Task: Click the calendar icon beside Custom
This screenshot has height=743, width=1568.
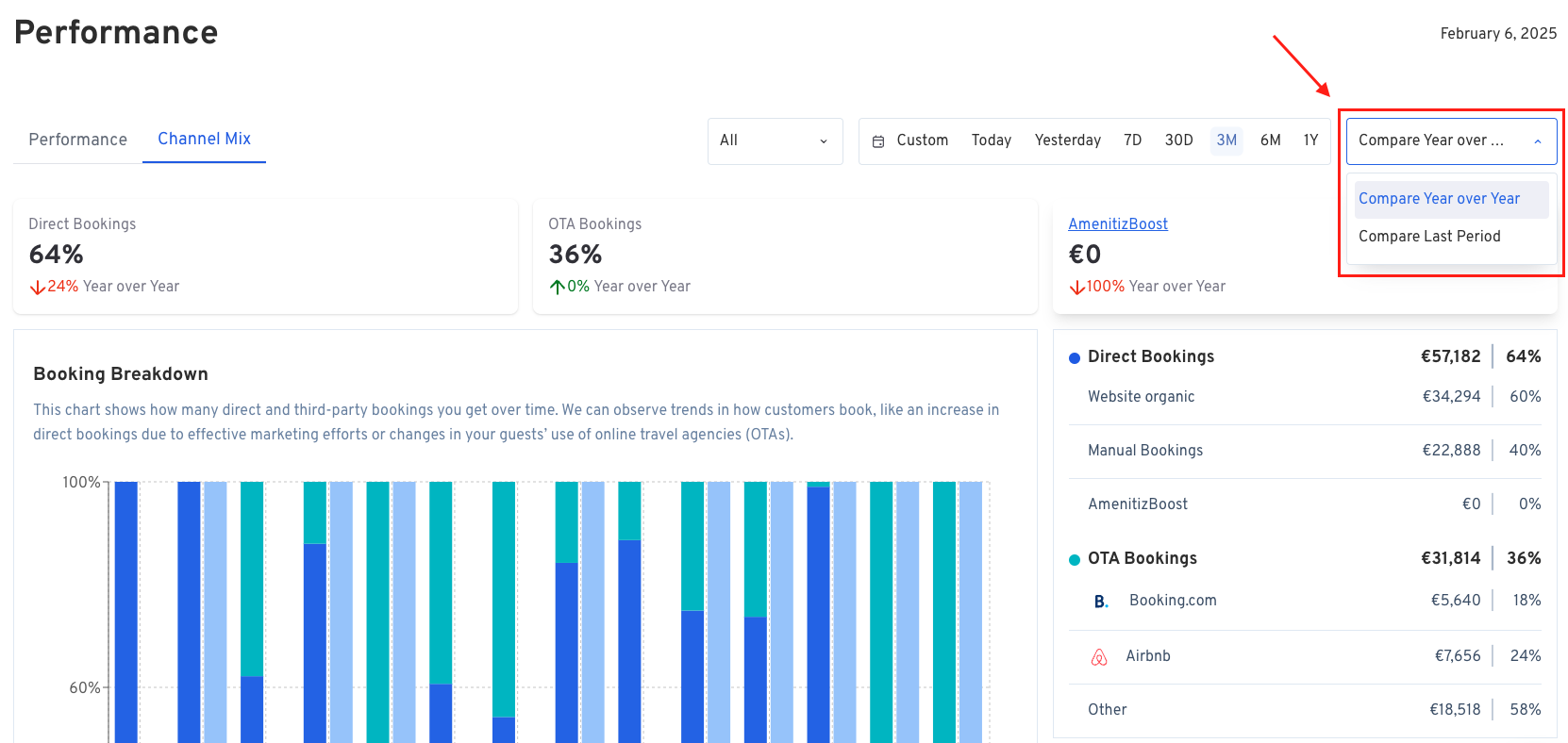Action: click(x=878, y=140)
